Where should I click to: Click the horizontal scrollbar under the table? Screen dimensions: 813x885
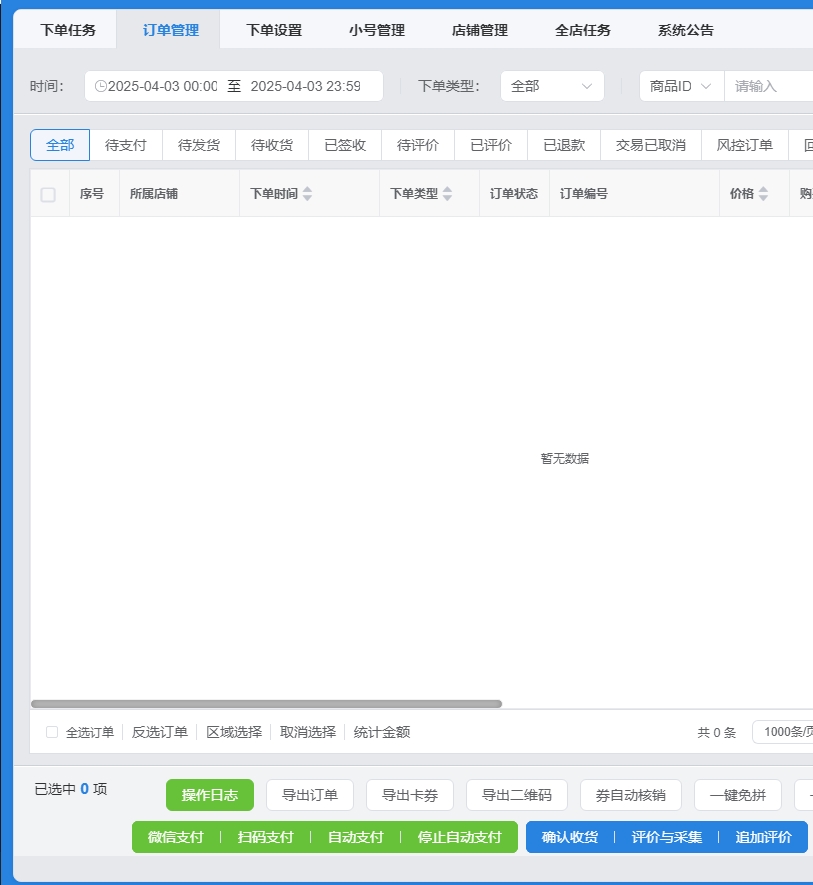(266, 704)
